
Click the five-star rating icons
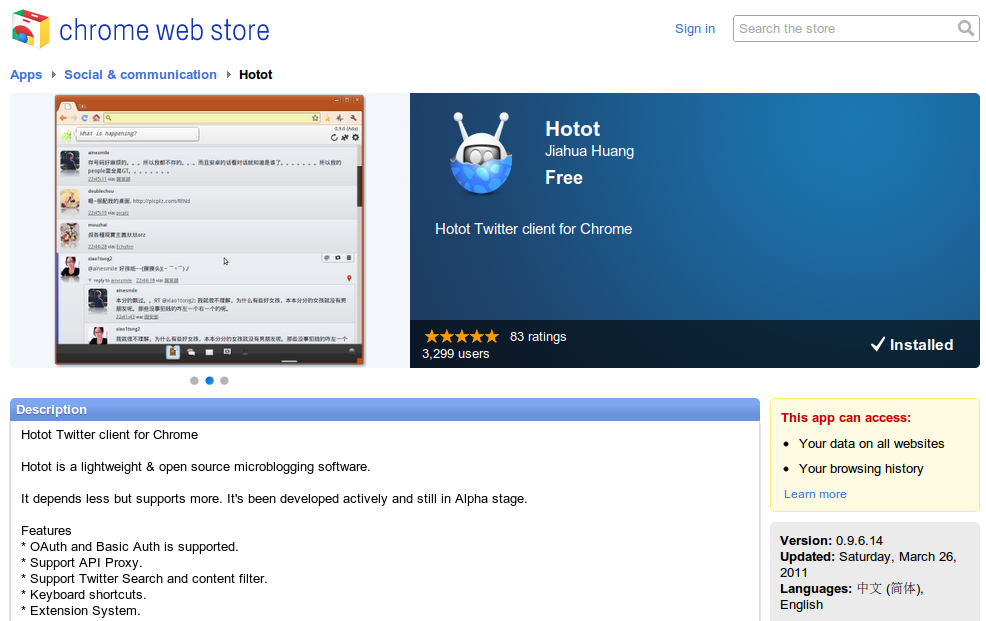pos(462,336)
